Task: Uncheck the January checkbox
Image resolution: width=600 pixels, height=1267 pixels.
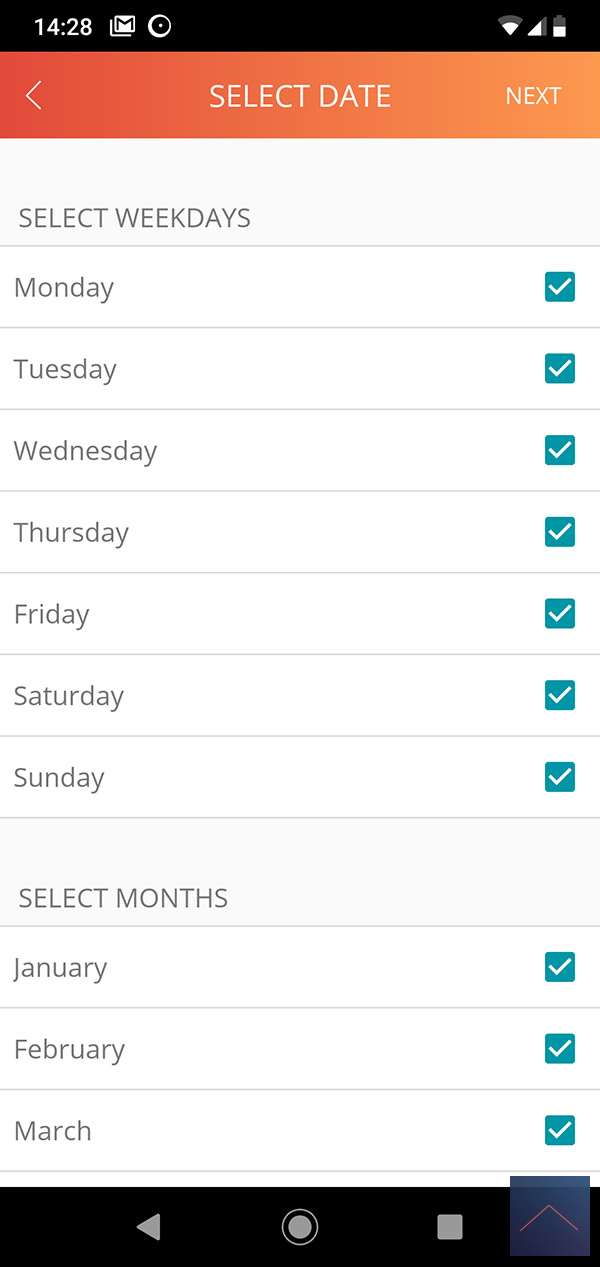Action: (560, 967)
